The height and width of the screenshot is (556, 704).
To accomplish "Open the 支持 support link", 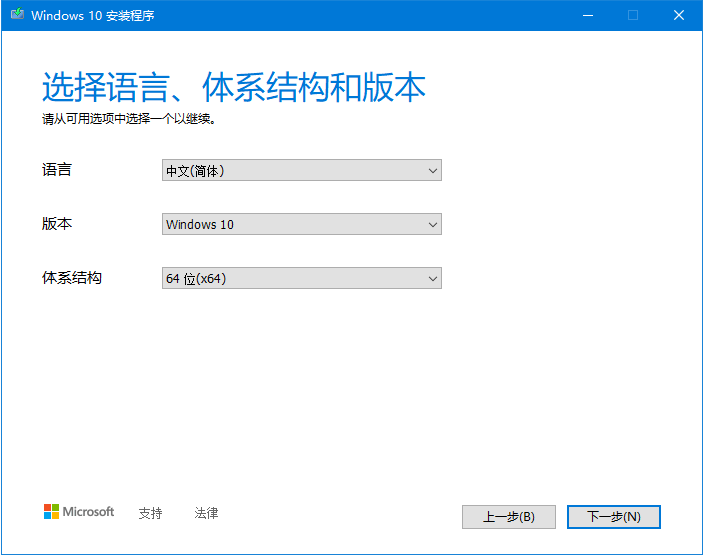I will pyautogui.click(x=150, y=513).
